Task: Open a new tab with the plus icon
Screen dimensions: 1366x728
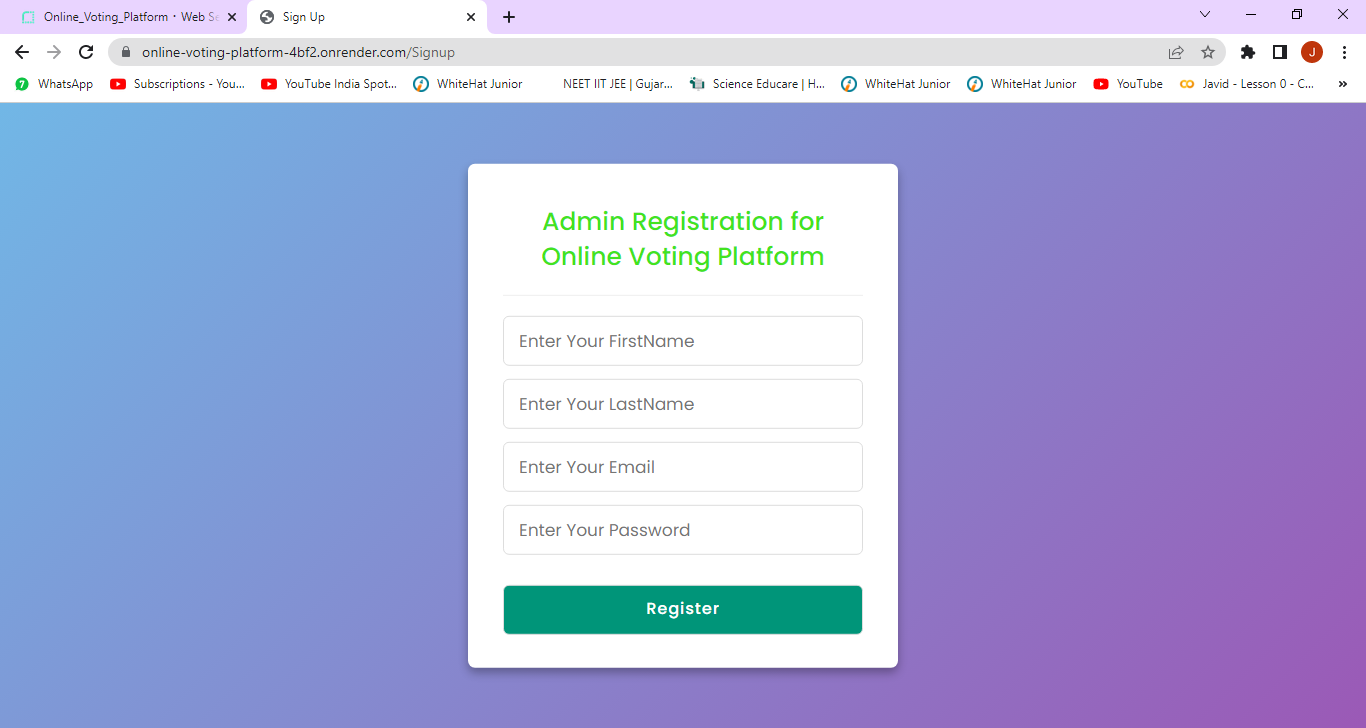Action: tap(510, 16)
